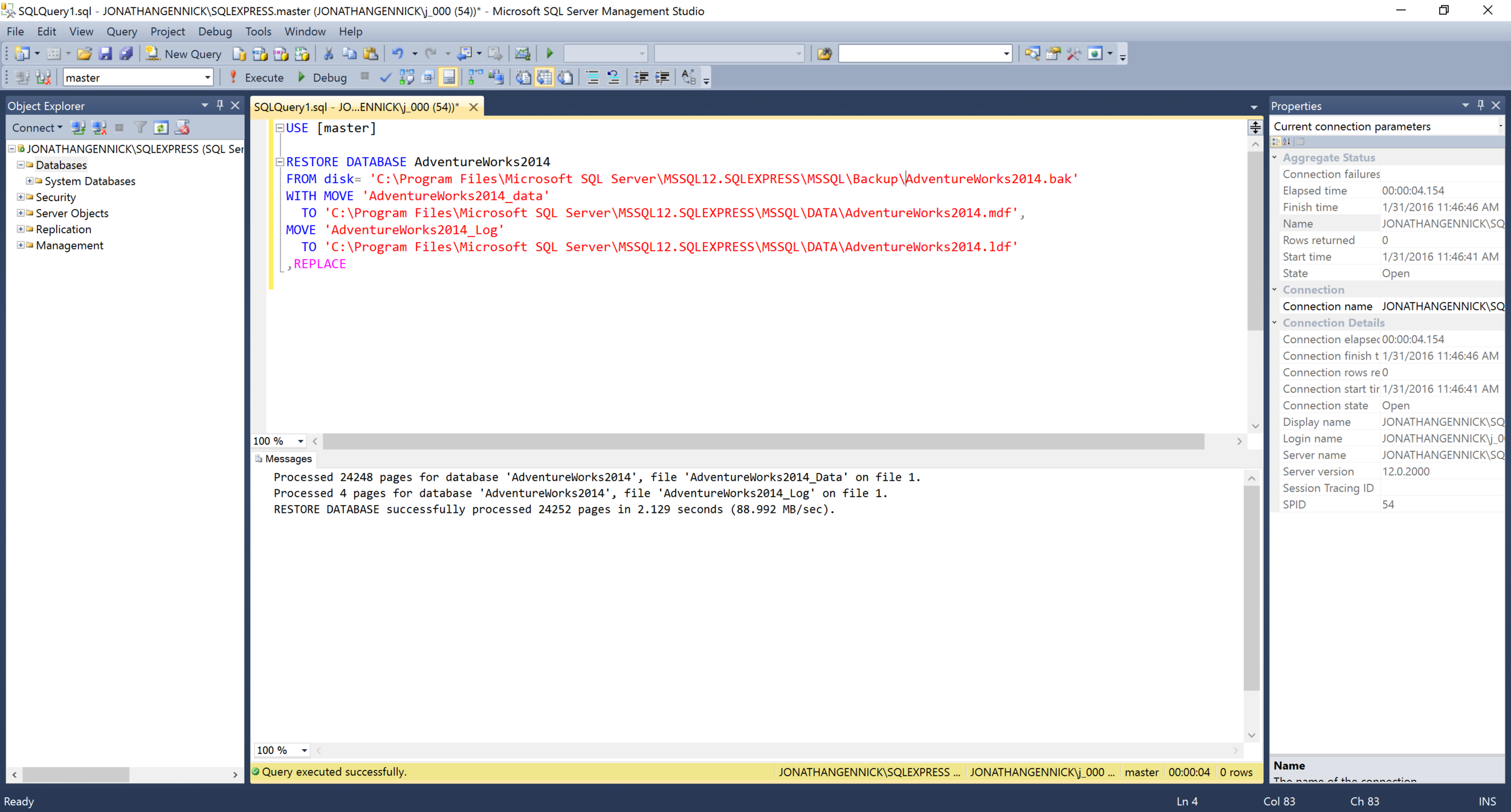
Task: Click the Analysis Services MDX Query icon
Action: [x=260, y=54]
